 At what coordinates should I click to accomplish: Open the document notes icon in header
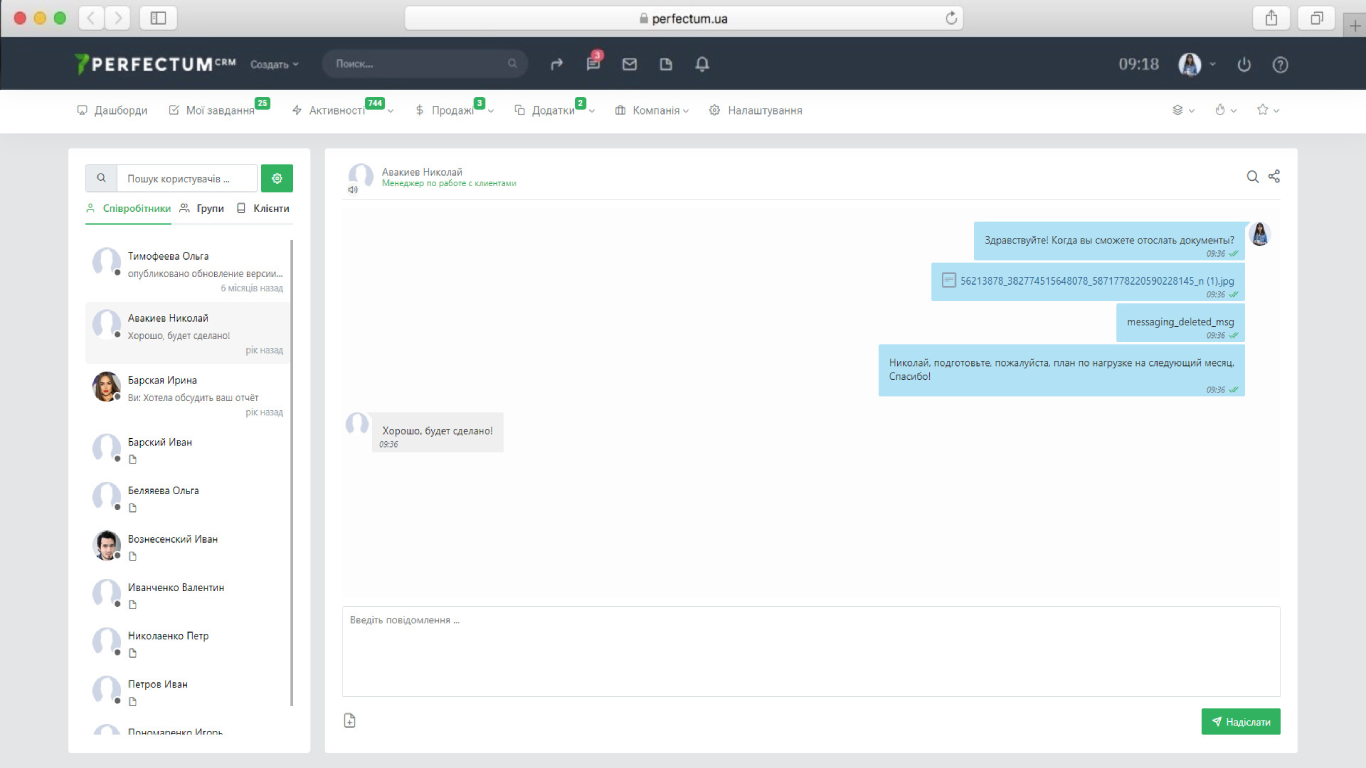pyautogui.click(x=666, y=64)
